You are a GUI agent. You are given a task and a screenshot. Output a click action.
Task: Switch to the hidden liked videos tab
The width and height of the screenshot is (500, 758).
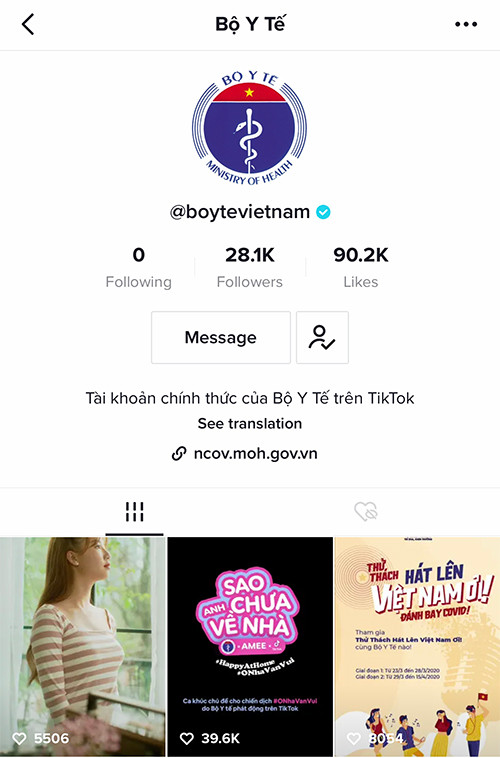[x=366, y=511]
